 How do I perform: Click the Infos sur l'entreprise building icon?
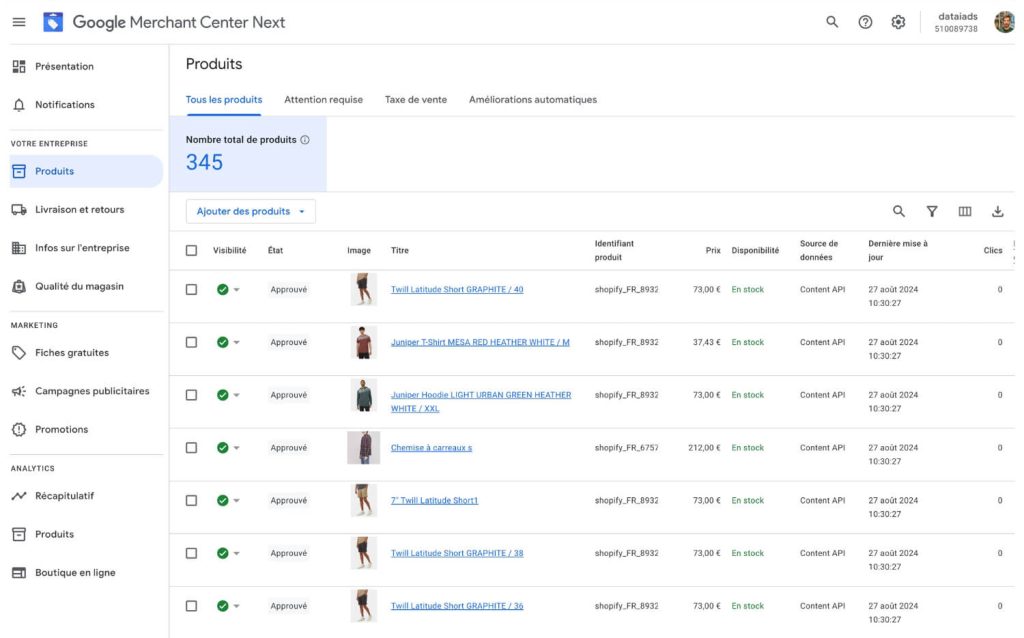point(19,248)
